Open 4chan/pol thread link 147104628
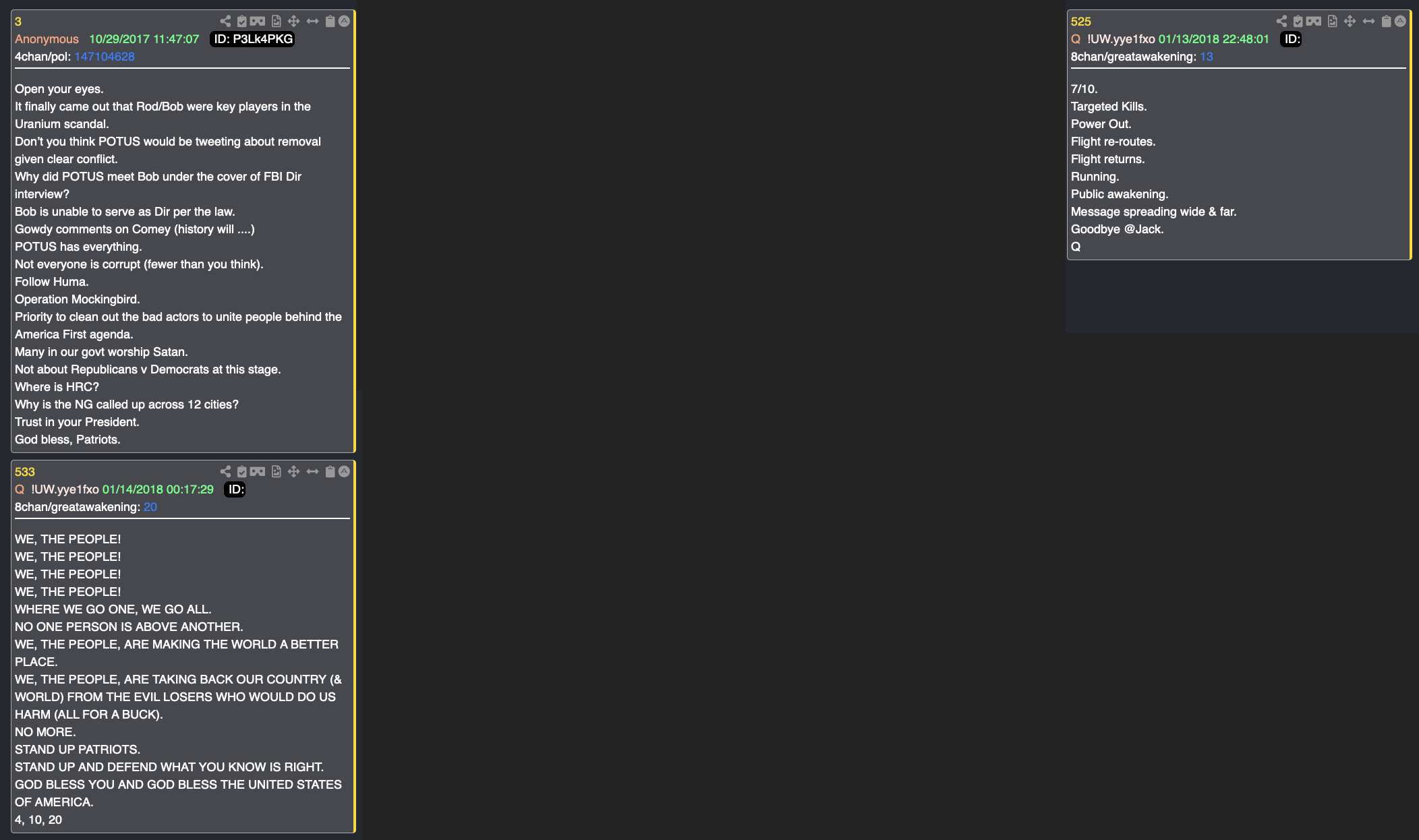Image resolution: width=1419 pixels, height=840 pixels. [105, 57]
